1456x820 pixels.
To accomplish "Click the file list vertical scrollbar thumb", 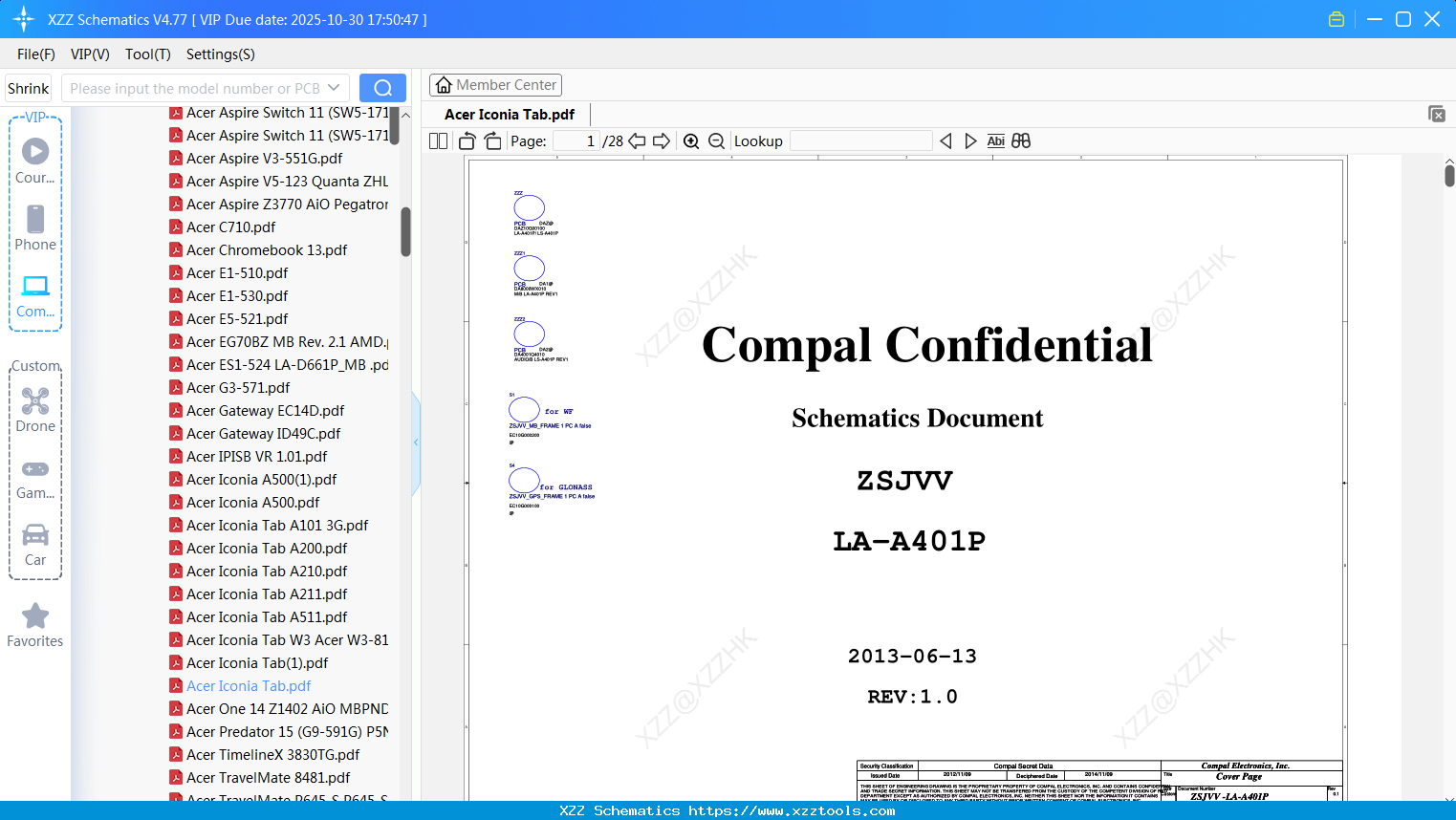I will coord(405,232).
